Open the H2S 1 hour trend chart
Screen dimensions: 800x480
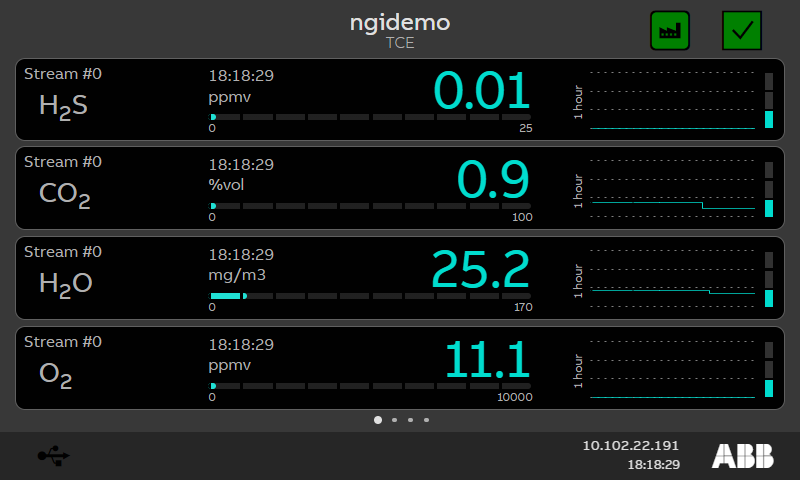click(672, 101)
